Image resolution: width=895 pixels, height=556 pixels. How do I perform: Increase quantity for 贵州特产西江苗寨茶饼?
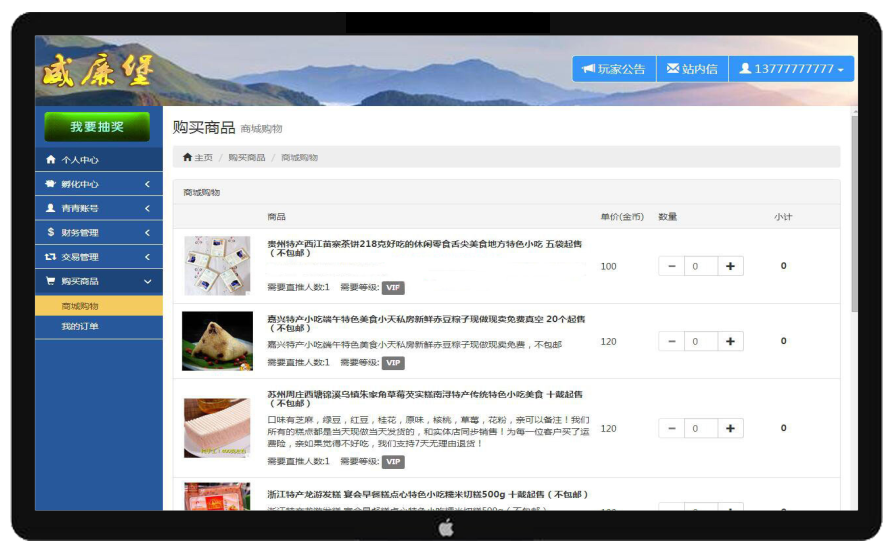click(x=730, y=266)
